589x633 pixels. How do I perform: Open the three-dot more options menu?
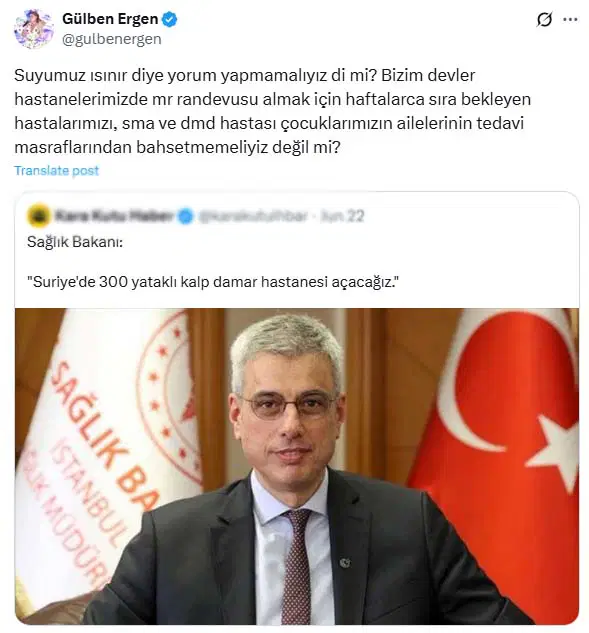point(570,19)
